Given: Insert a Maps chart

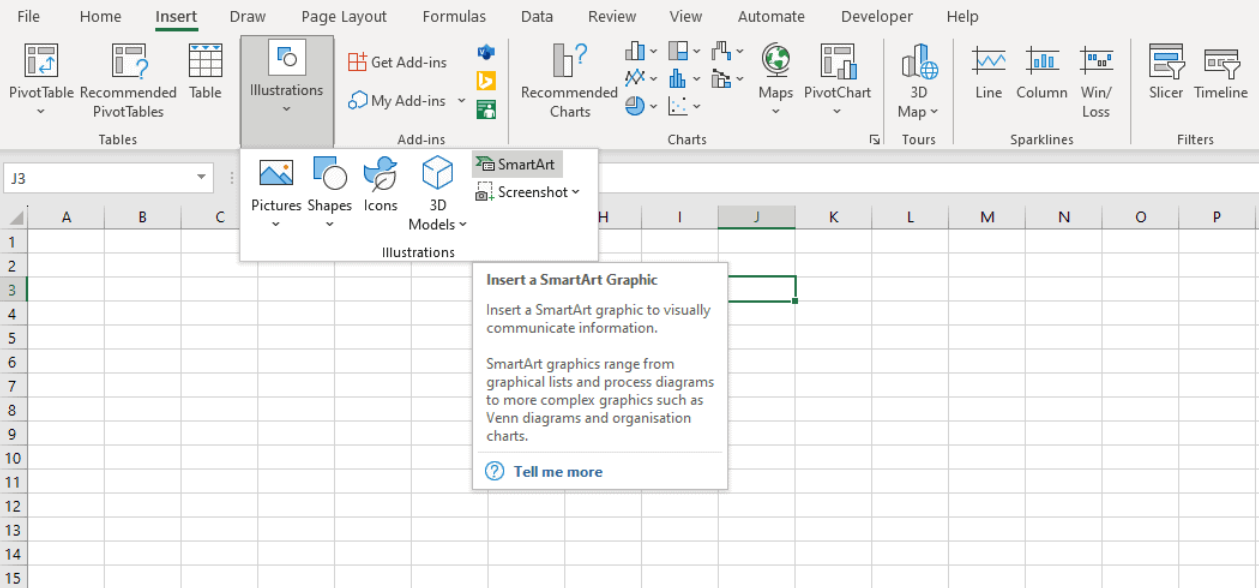Looking at the screenshot, I should (x=775, y=80).
